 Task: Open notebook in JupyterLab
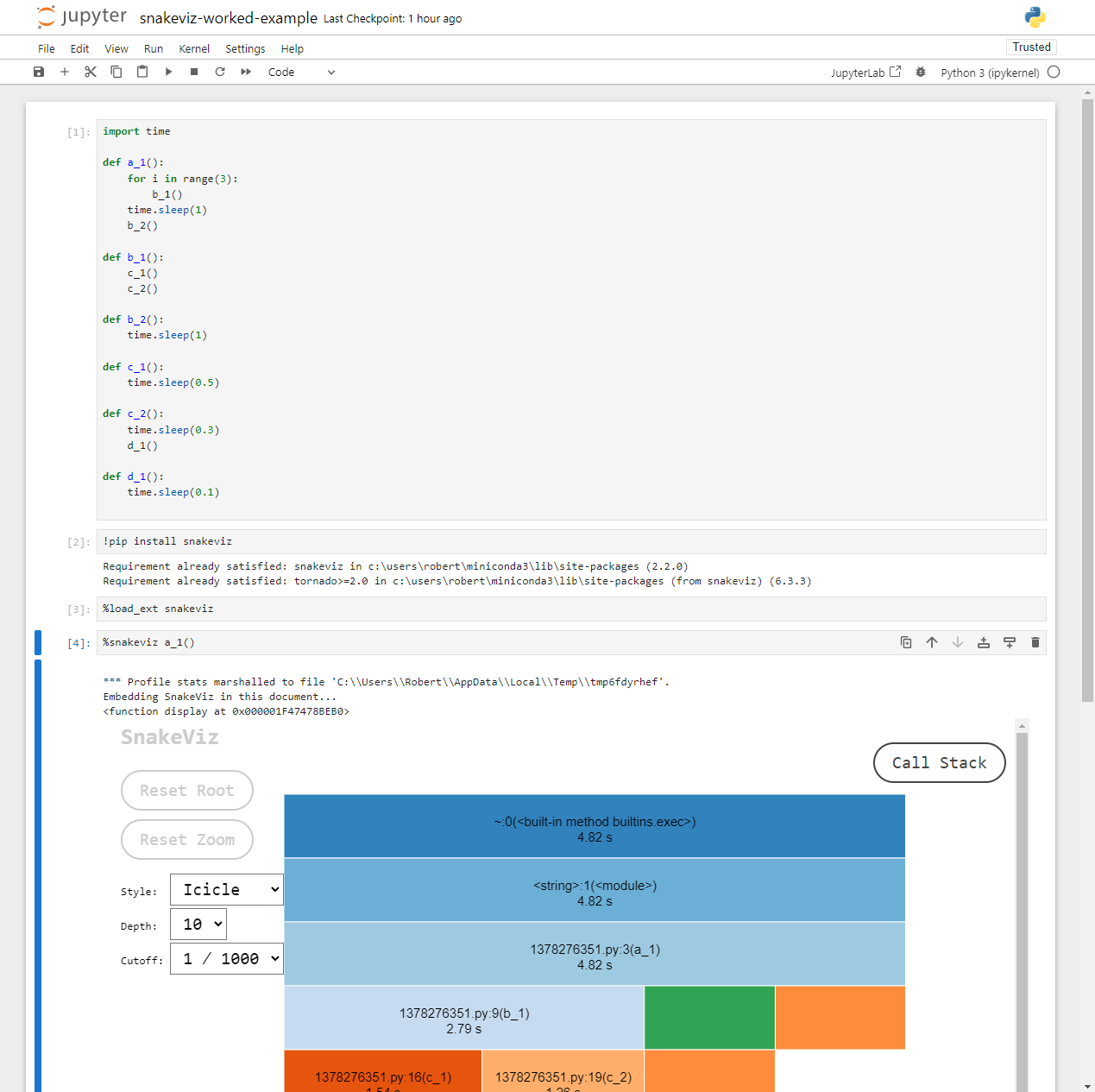tap(865, 73)
